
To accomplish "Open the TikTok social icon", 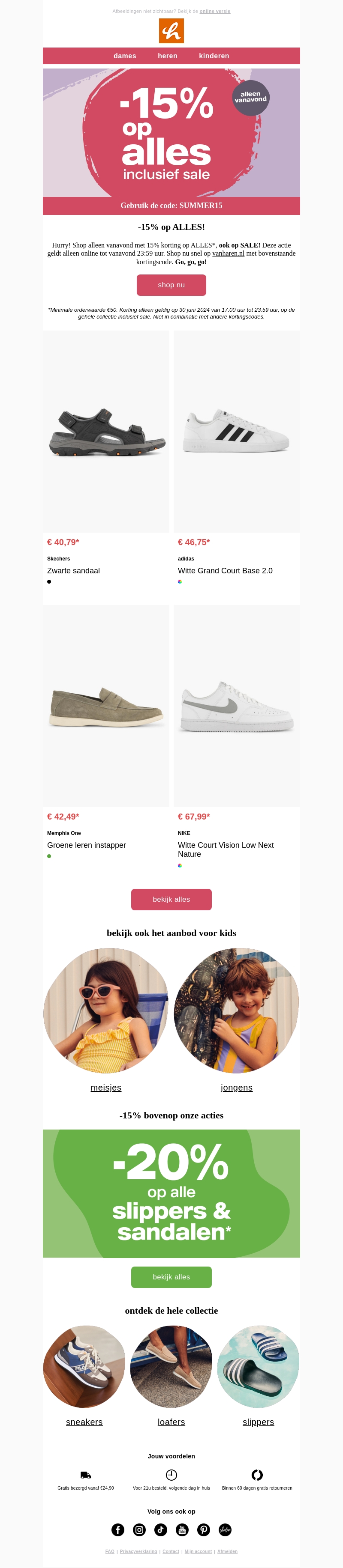I will (161, 1529).
